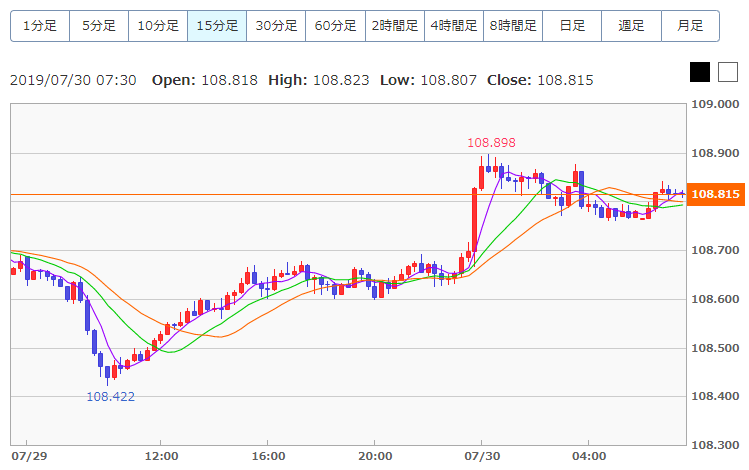This screenshot has width=749, height=470.
Task: Click the orange 108.815 current price tag
Action: coord(715,194)
